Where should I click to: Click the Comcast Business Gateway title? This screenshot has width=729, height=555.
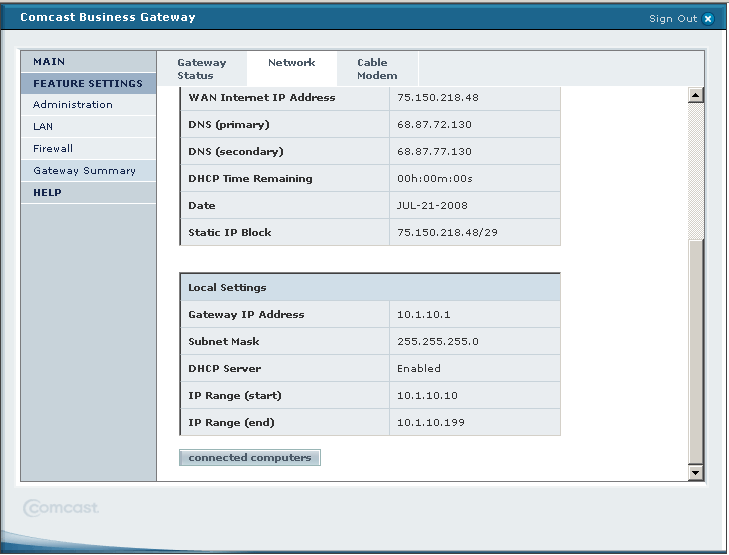point(108,17)
